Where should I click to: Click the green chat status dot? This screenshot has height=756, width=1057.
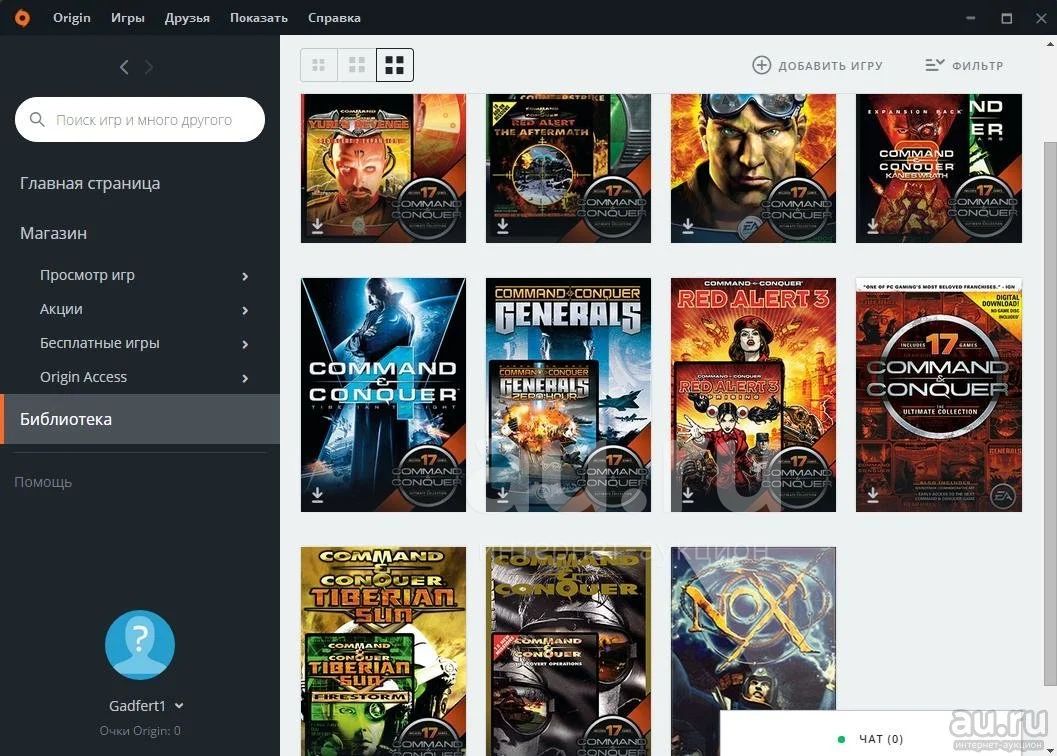841,739
